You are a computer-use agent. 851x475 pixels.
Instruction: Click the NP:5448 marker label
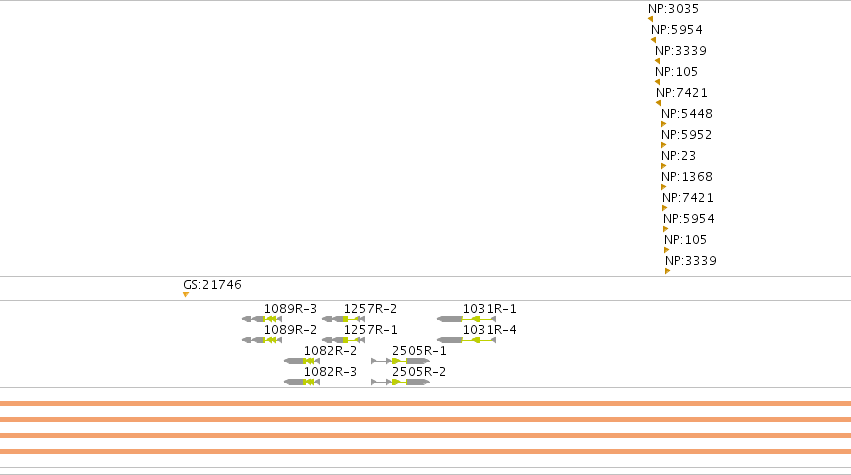pyautogui.click(x=687, y=114)
